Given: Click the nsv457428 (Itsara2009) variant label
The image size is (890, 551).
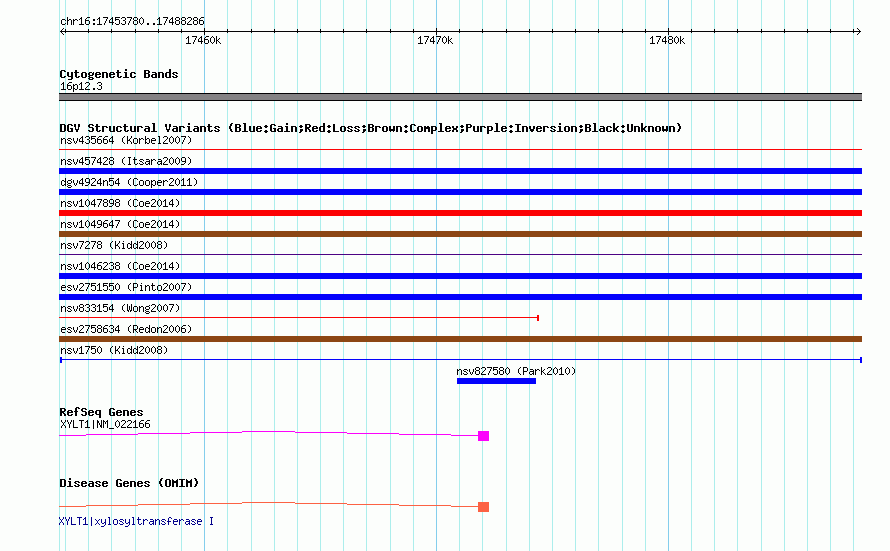Looking at the screenshot, I should (x=126, y=161).
